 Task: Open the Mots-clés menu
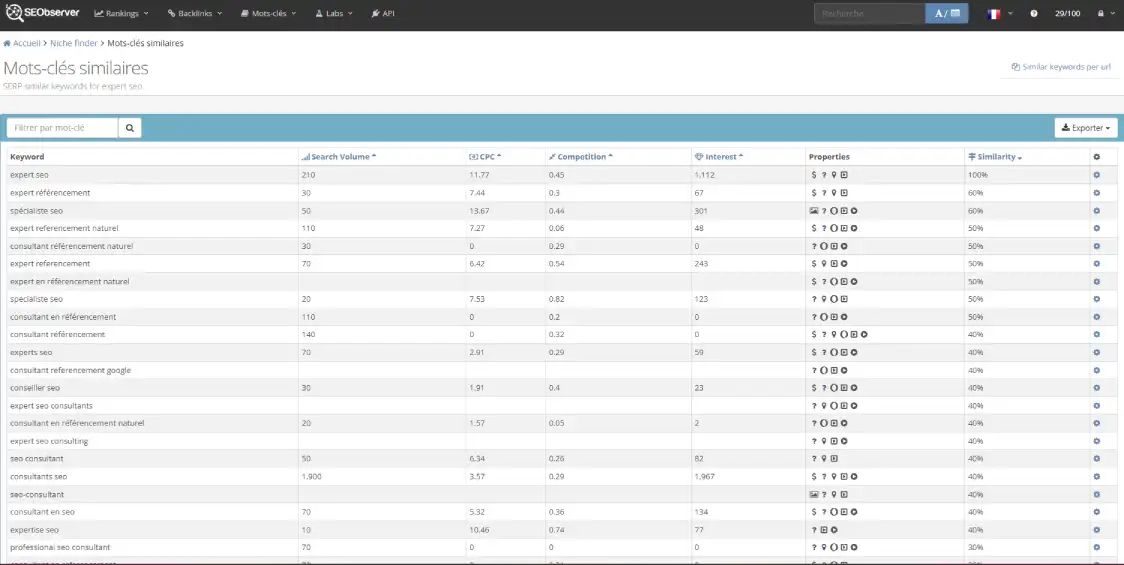pyautogui.click(x=270, y=14)
